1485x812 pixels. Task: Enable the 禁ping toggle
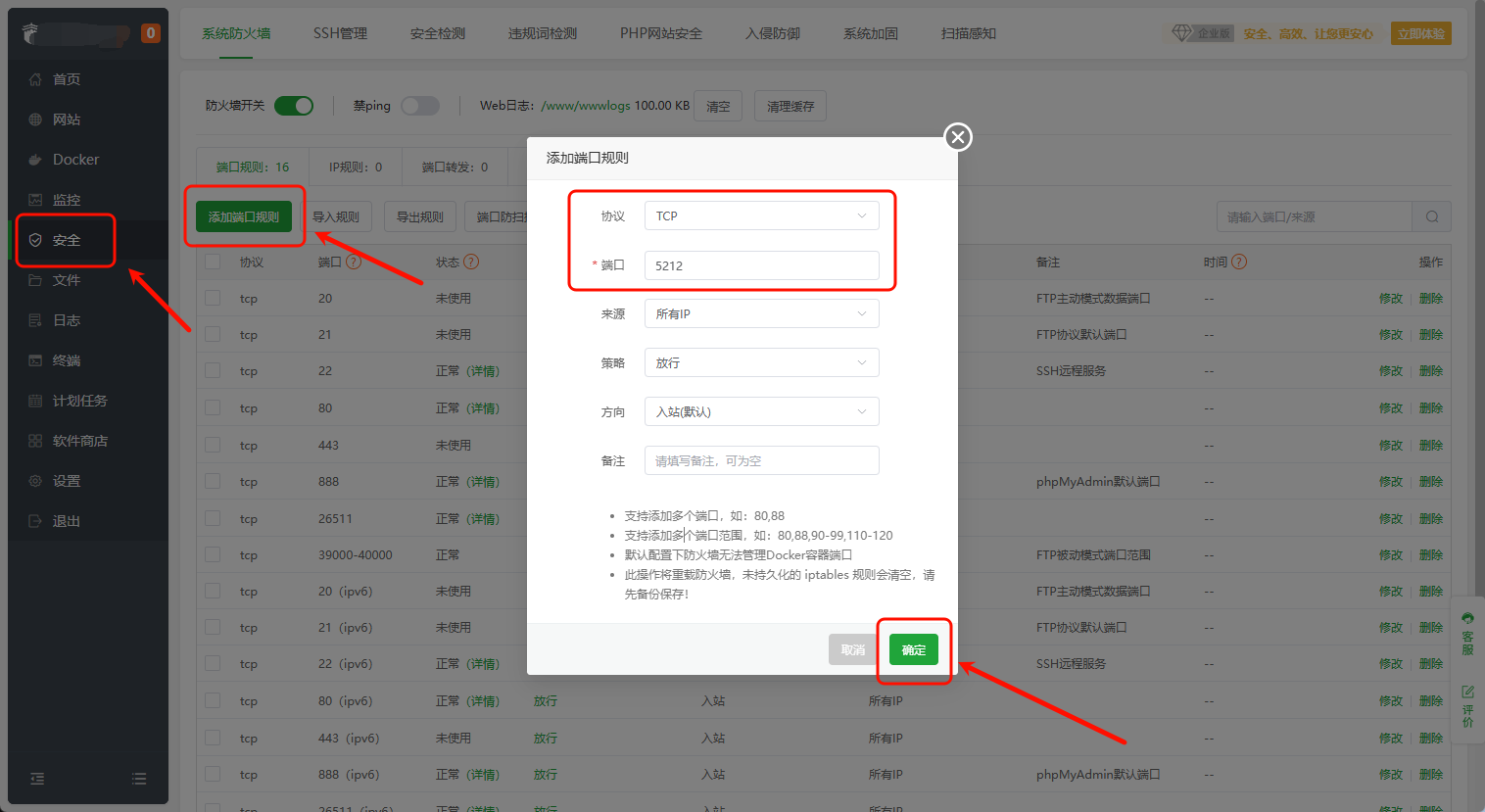point(420,106)
